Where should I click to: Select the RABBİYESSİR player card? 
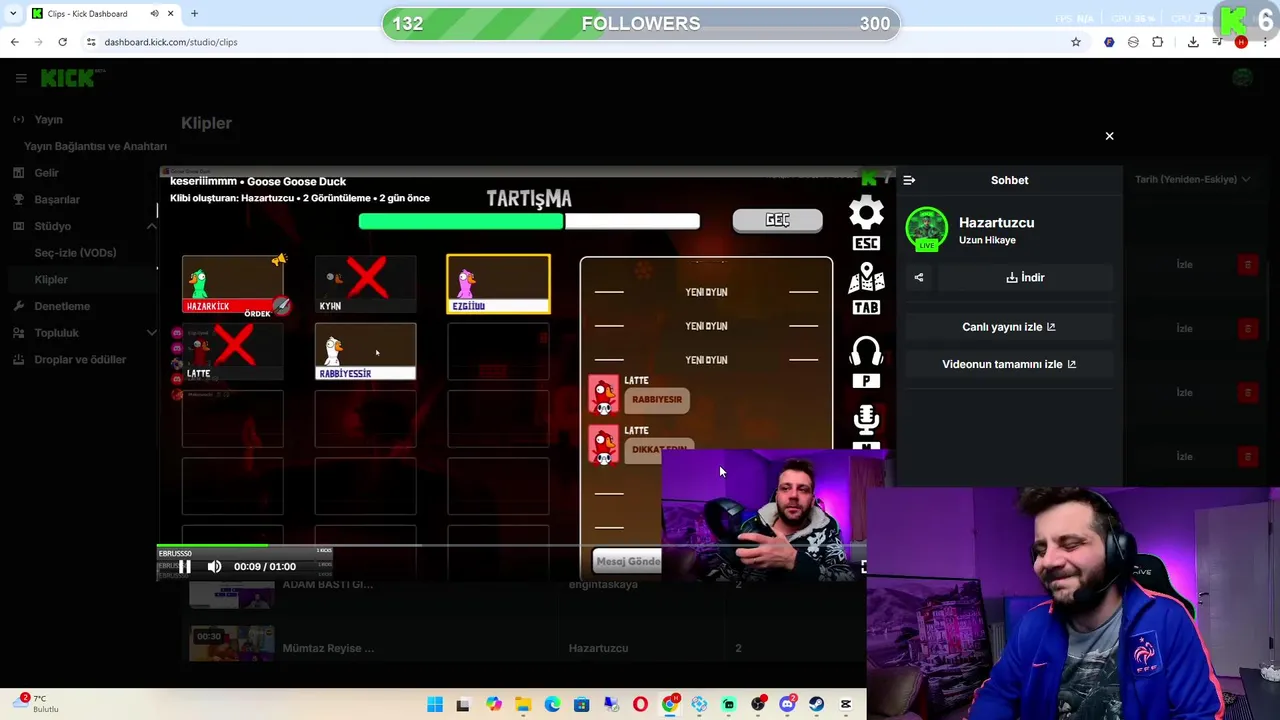[365, 351]
